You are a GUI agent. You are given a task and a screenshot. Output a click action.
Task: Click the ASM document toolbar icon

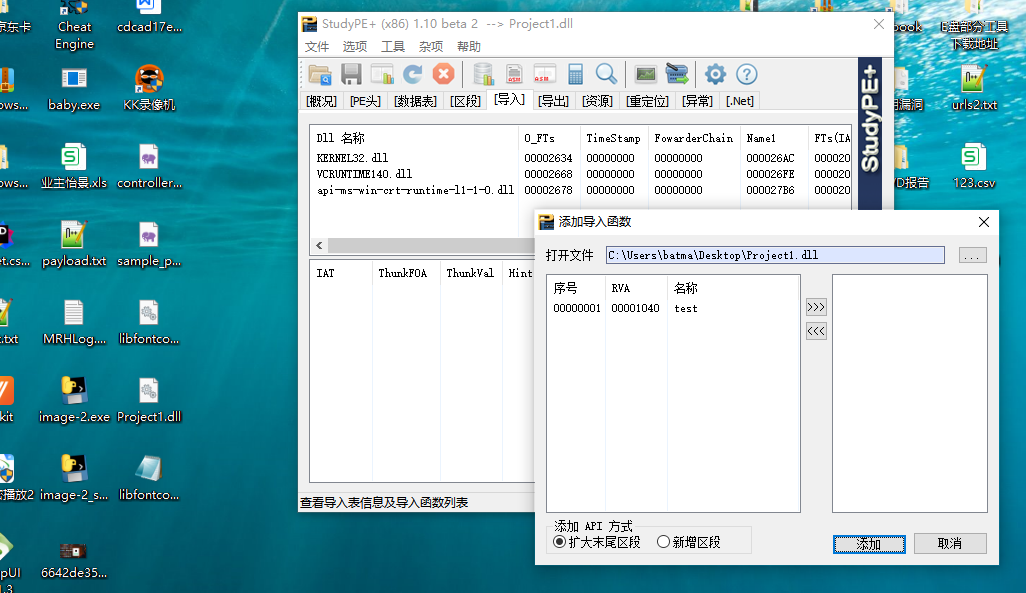(x=514, y=75)
